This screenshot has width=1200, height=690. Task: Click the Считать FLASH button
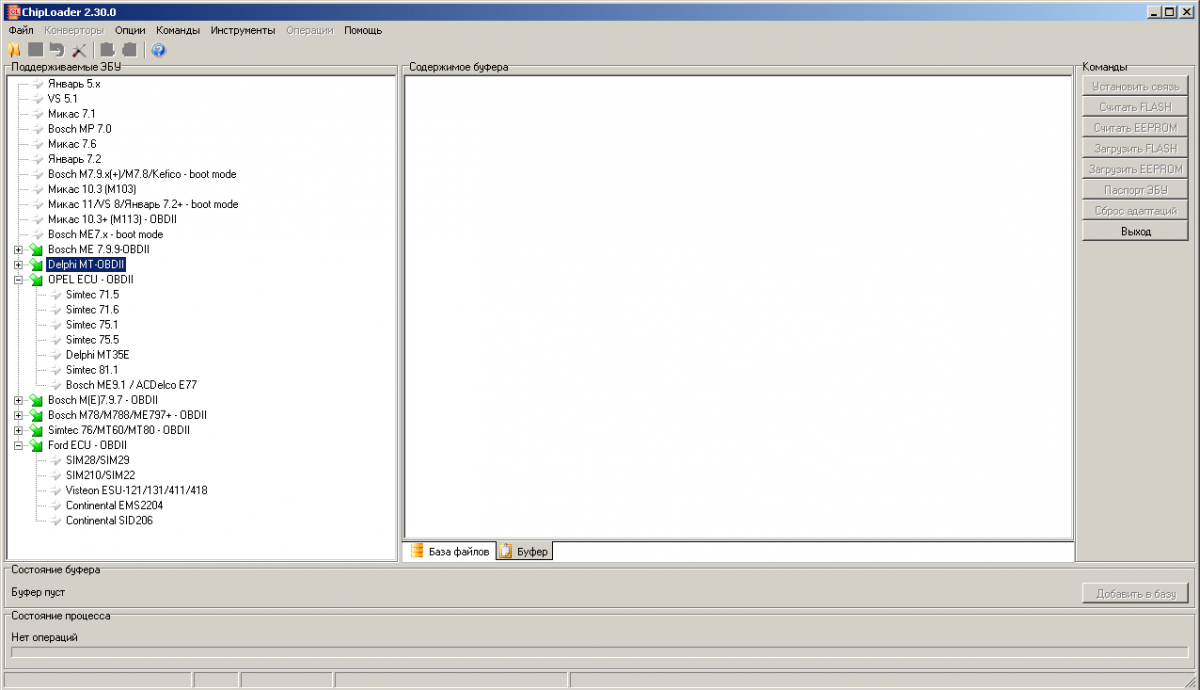[1136, 107]
